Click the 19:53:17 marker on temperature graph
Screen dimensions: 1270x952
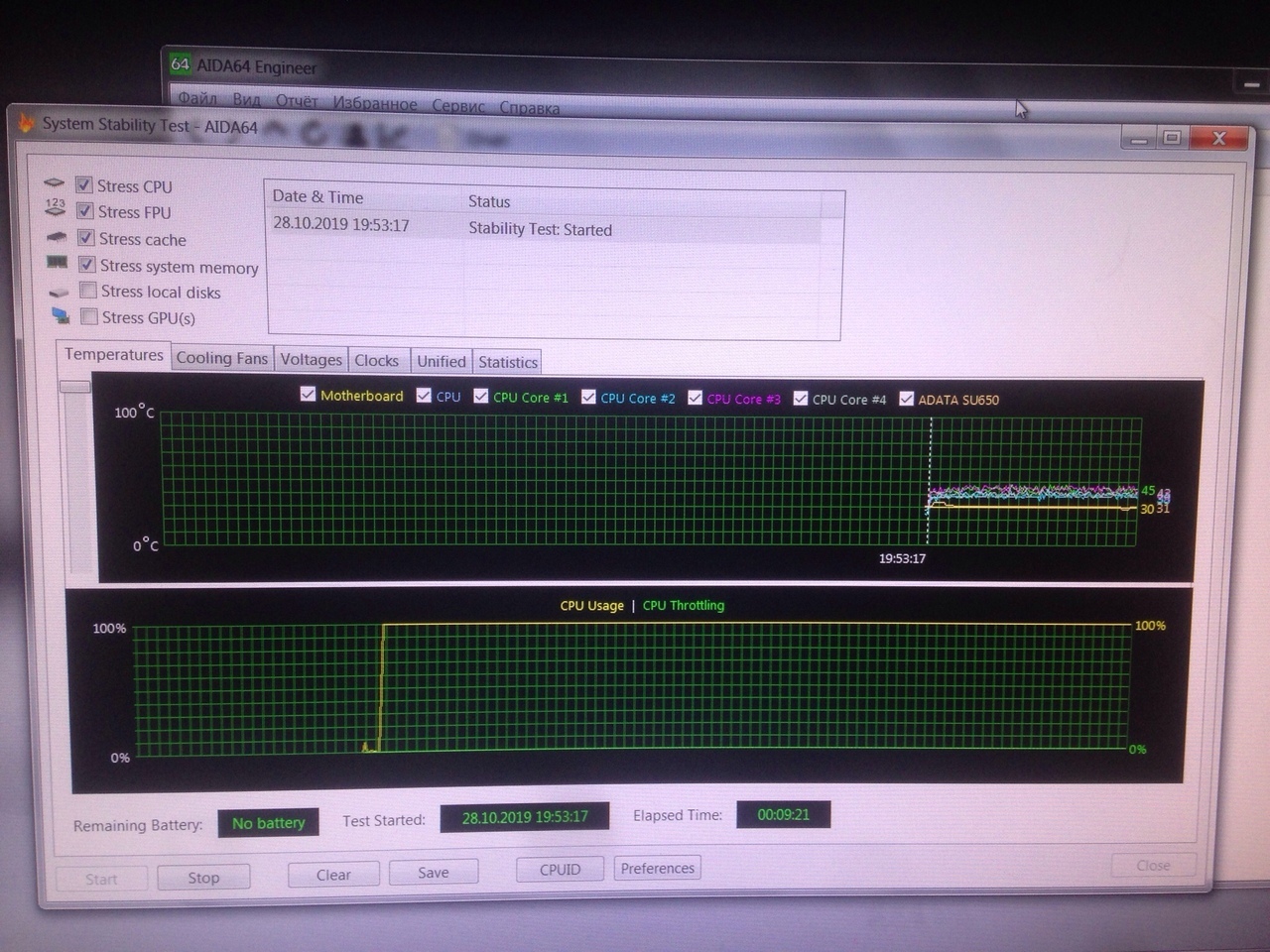coord(902,558)
